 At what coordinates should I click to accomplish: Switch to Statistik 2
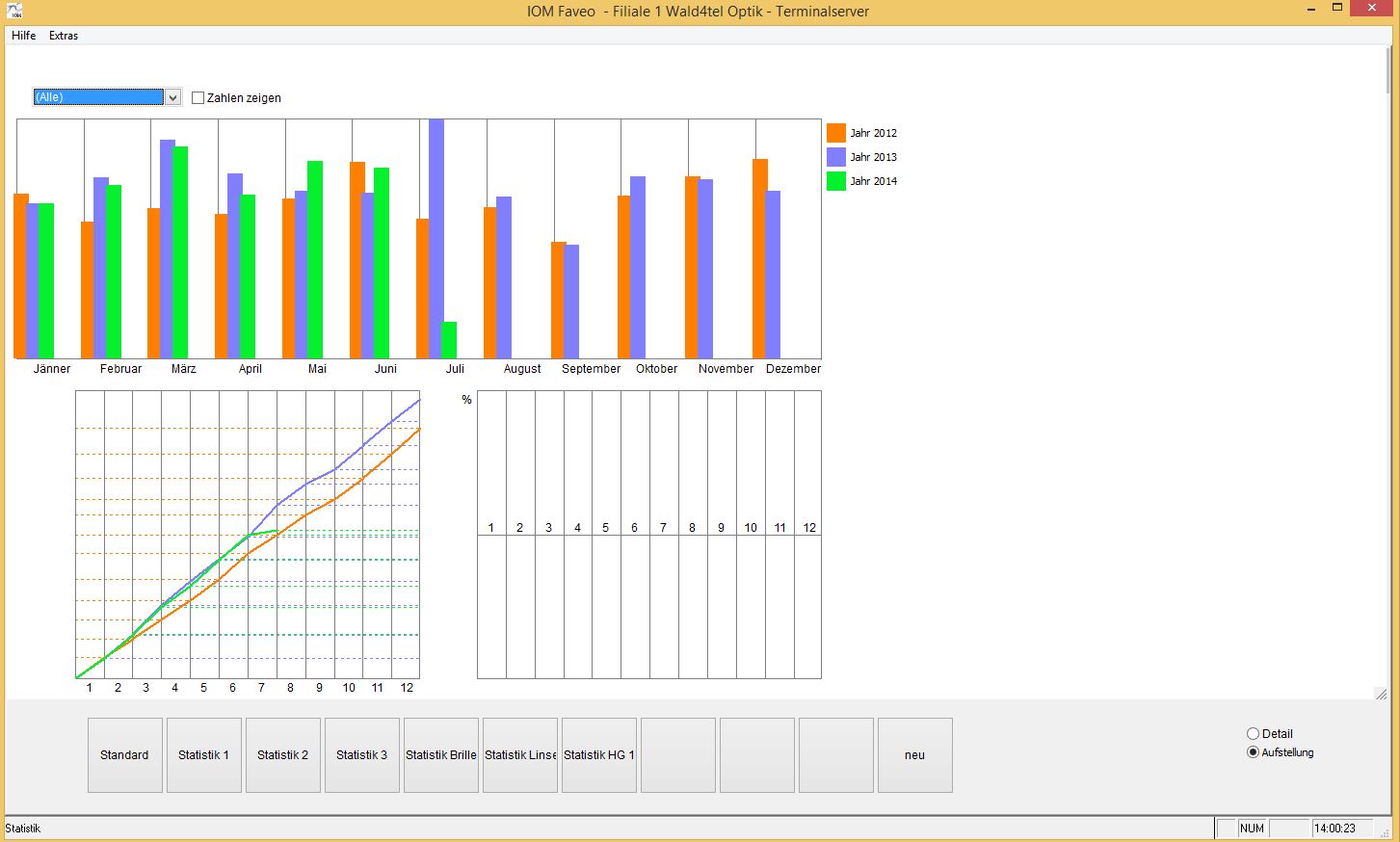tap(282, 755)
